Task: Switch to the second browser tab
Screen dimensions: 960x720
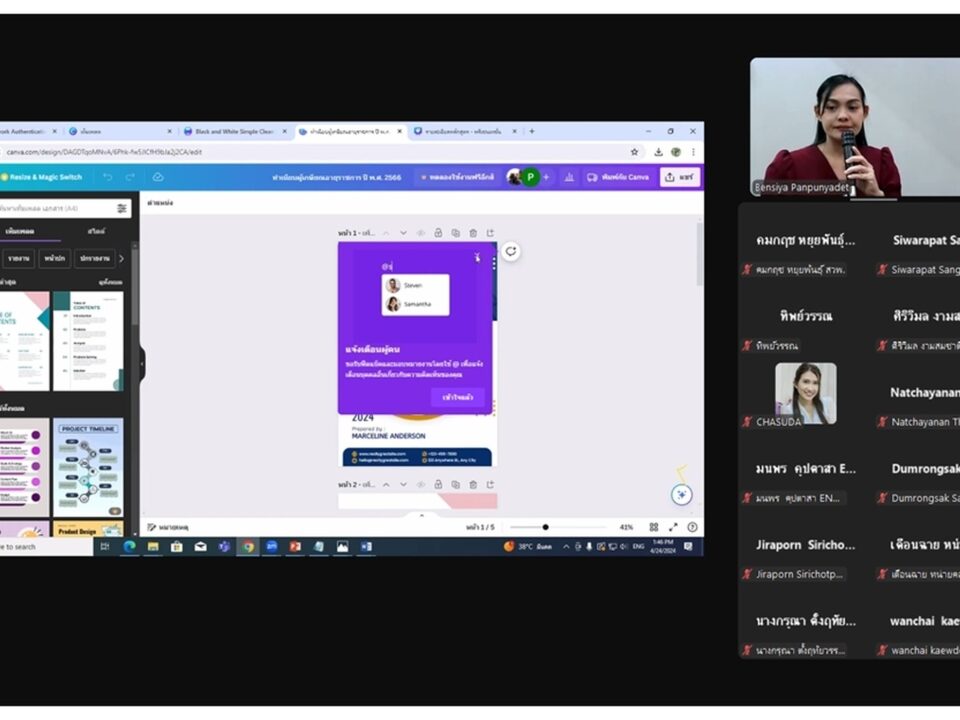Action: 119,131
